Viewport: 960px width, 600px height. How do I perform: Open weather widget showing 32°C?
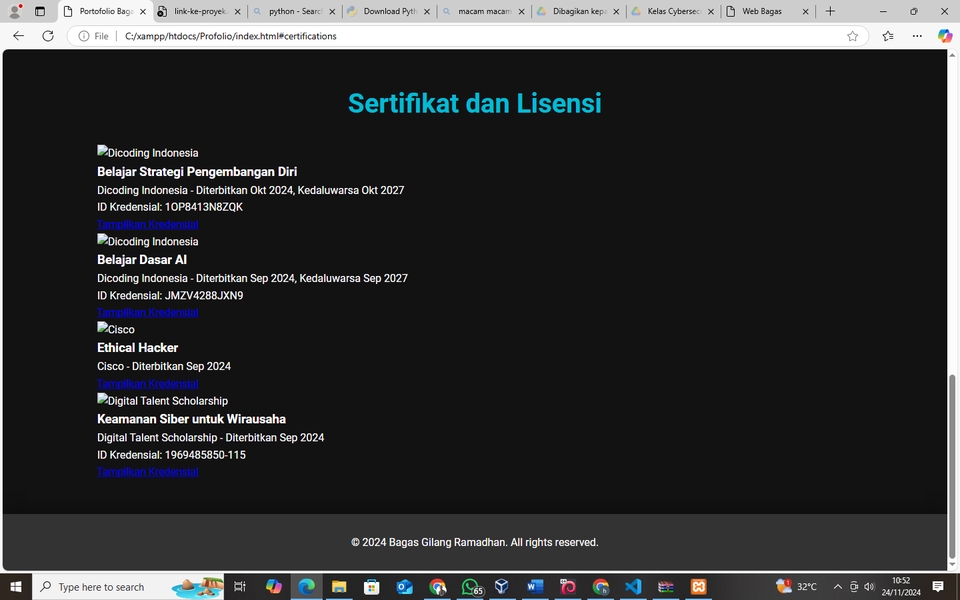797,587
